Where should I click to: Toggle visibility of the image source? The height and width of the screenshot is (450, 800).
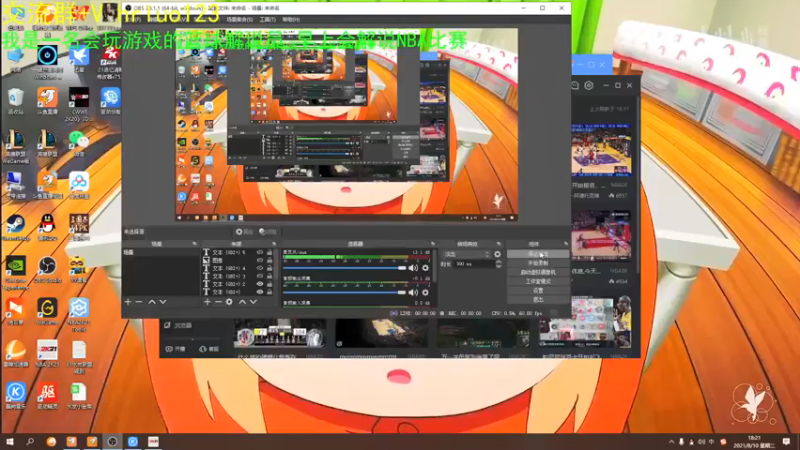[260, 260]
